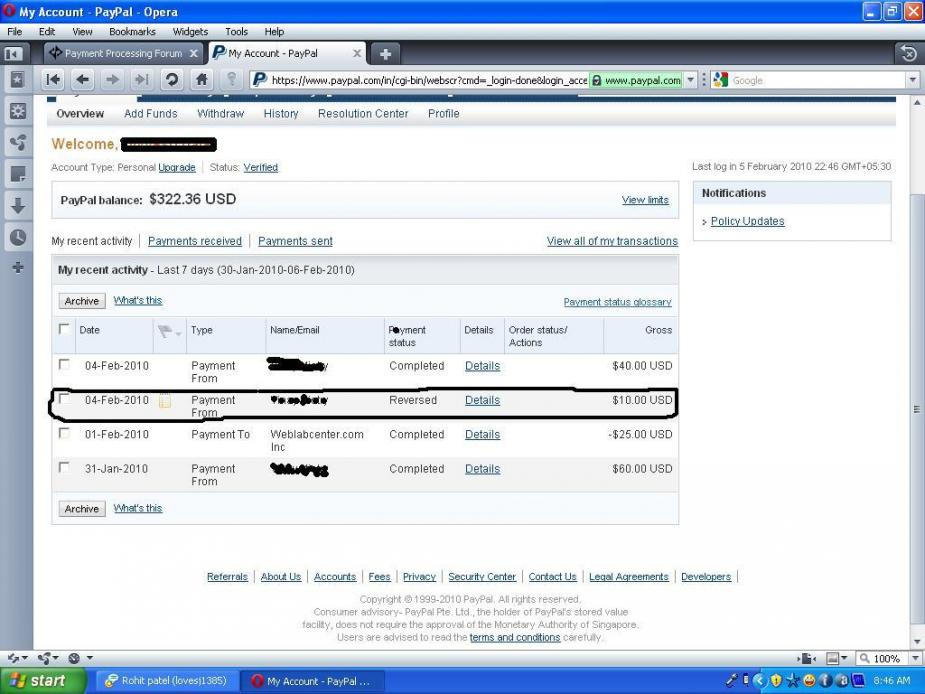Open the Tools menu
This screenshot has width=925, height=694.
[236, 32]
